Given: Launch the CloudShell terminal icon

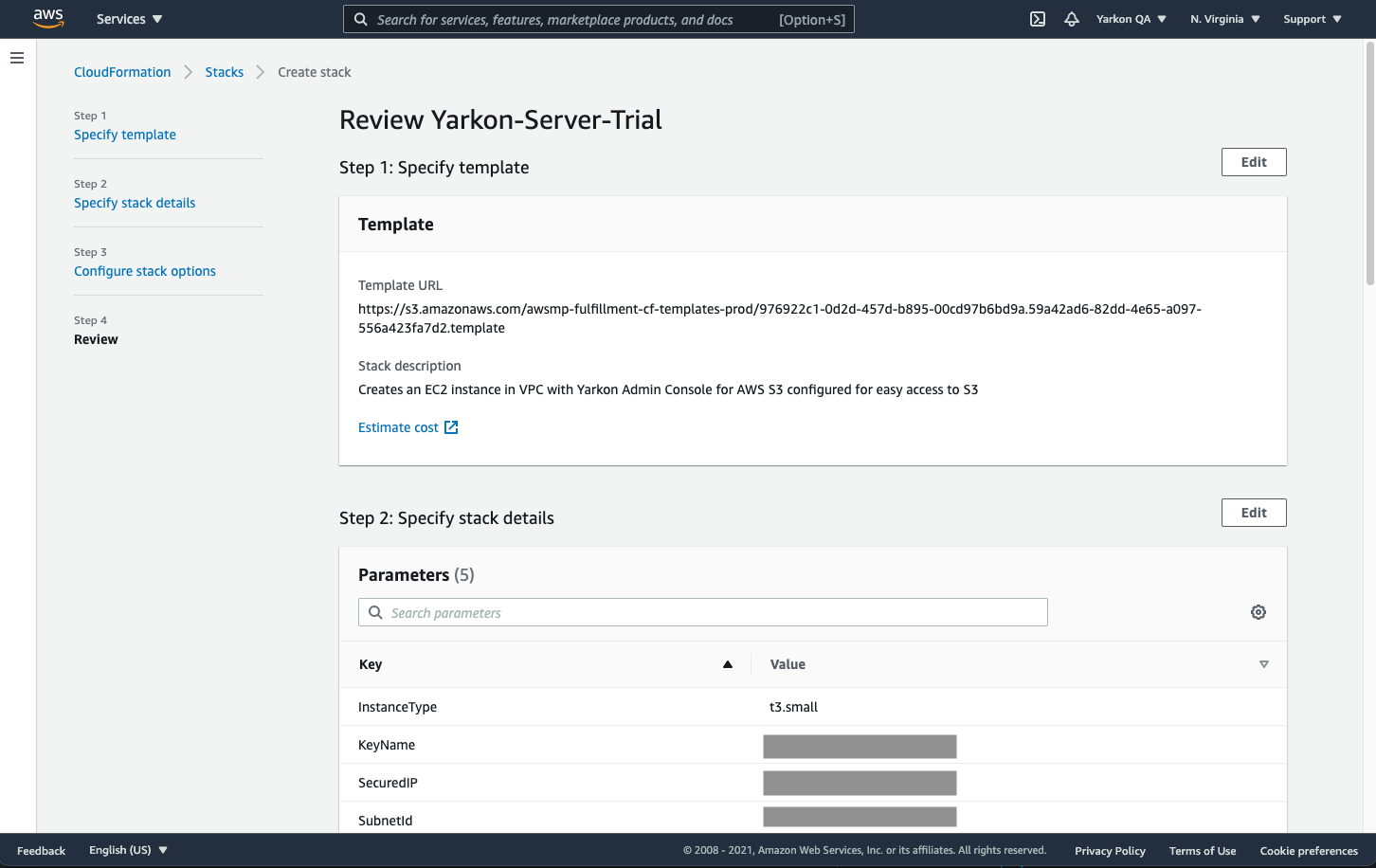Looking at the screenshot, I should coord(1038,19).
